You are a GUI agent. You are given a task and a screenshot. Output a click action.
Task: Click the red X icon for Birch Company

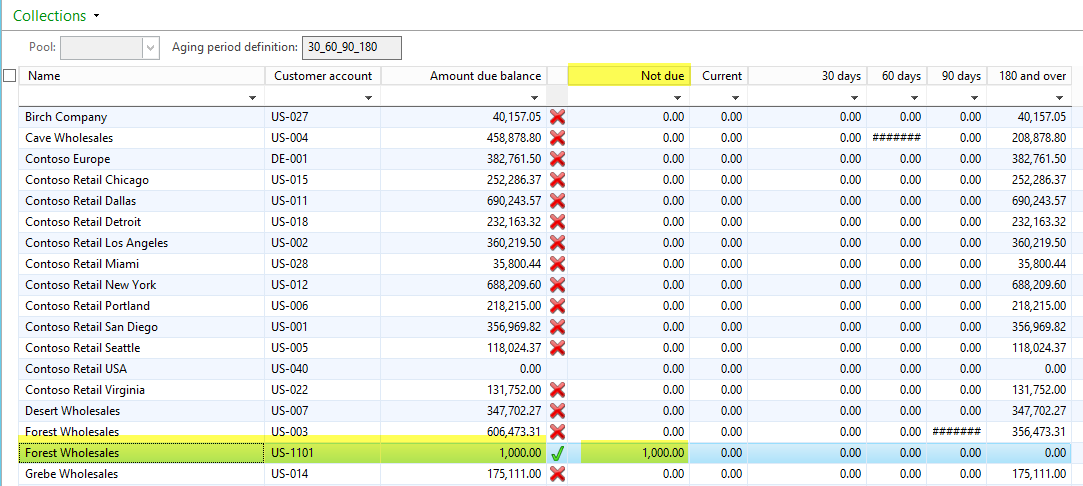click(557, 117)
